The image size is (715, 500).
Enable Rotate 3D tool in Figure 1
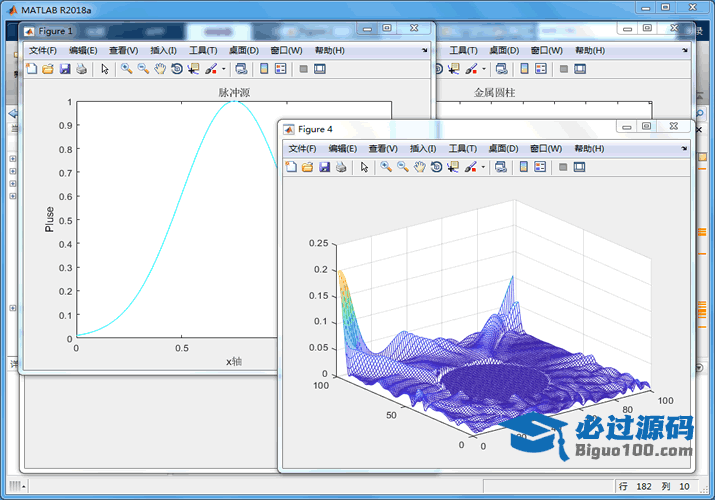tap(176, 69)
